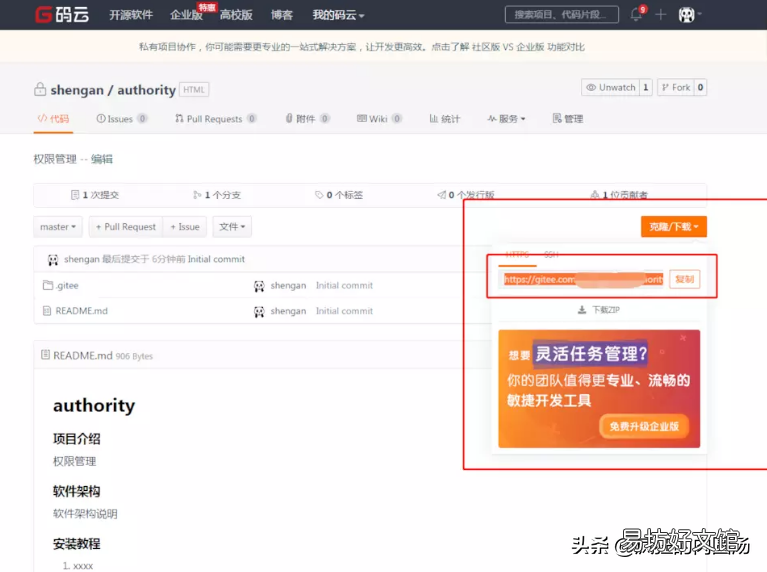Open 1 位贡献者 contributors link

click(x=619, y=195)
